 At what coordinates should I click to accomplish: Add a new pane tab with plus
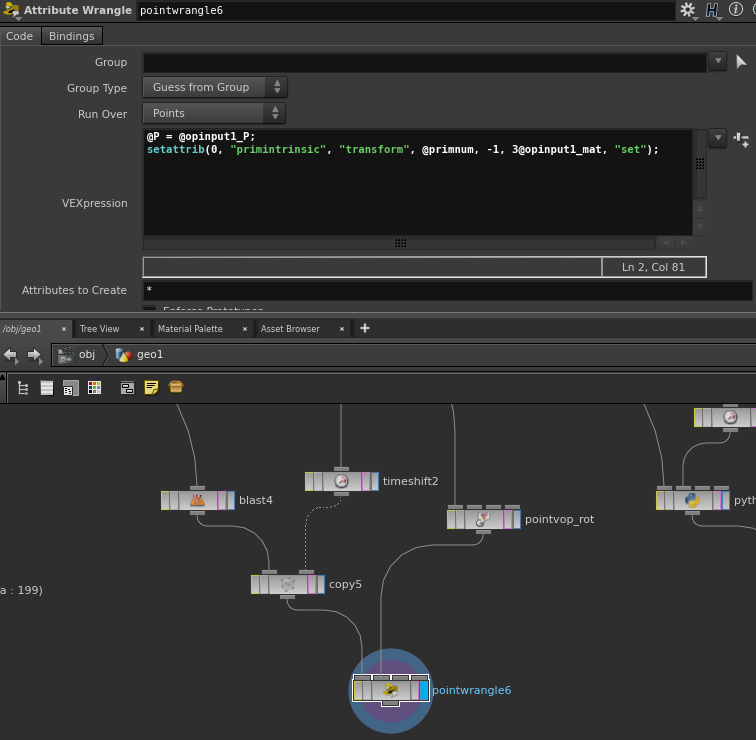pyautogui.click(x=365, y=328)
